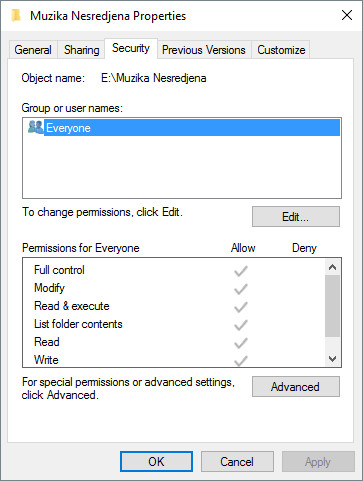Click the Edit... permissions button

[x=296, y=217]
